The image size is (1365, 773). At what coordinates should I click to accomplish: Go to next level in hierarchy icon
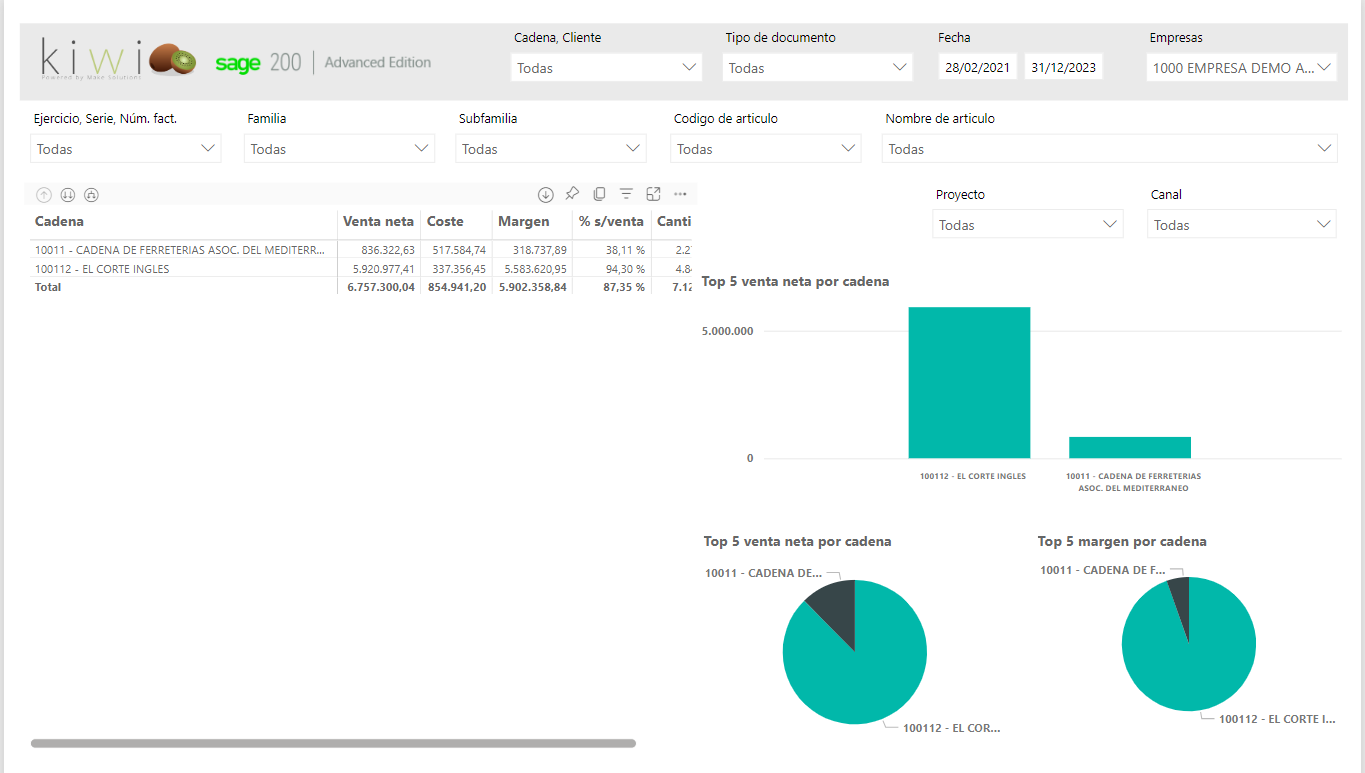[x=68, y=195]
